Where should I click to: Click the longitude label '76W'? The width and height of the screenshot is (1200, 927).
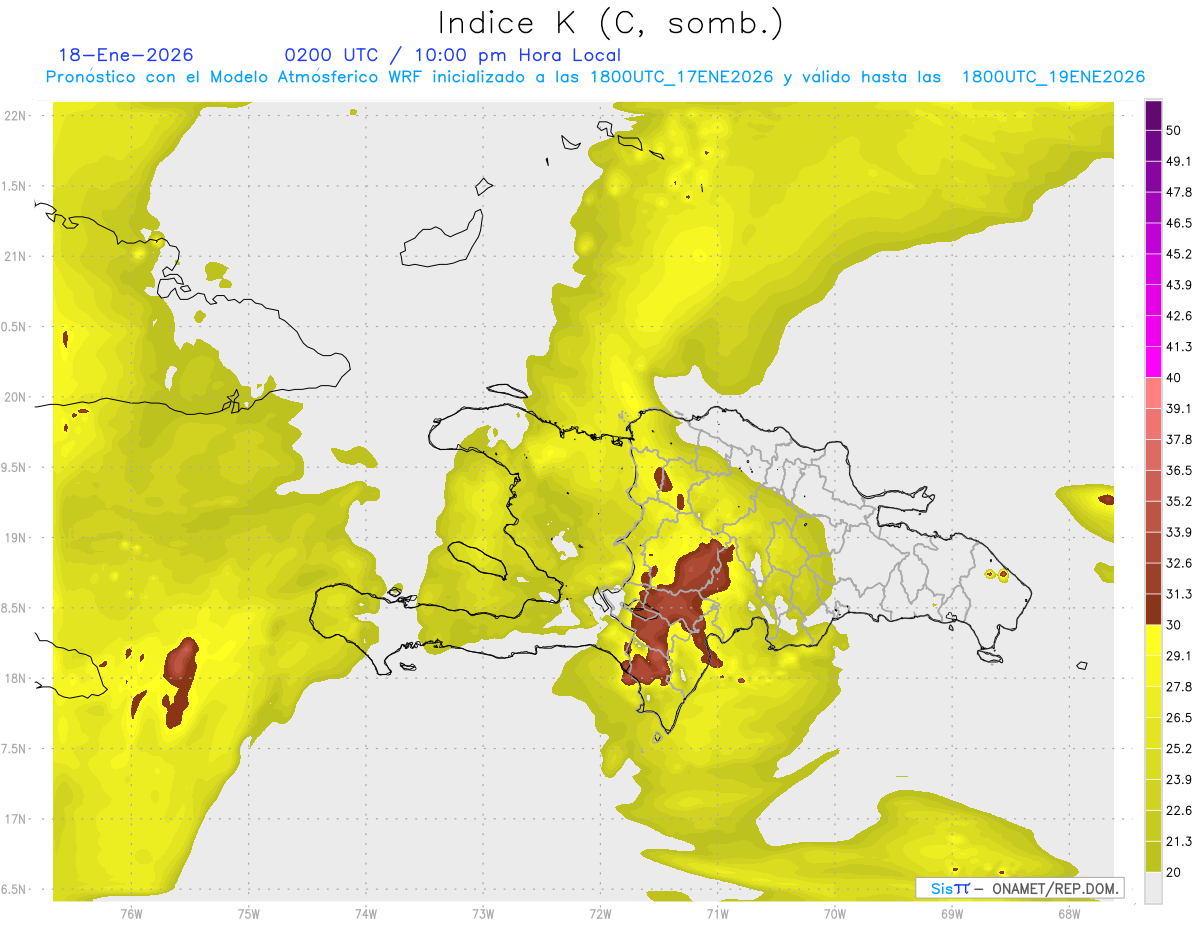click(131, 914)
